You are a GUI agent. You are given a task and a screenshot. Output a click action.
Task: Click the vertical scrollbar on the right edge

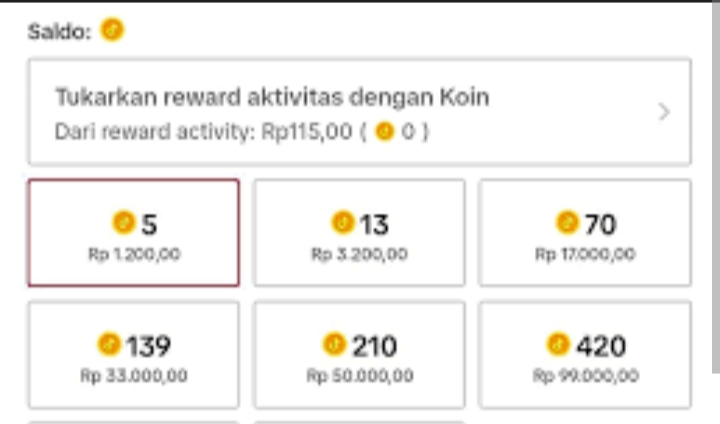[716, 186]
